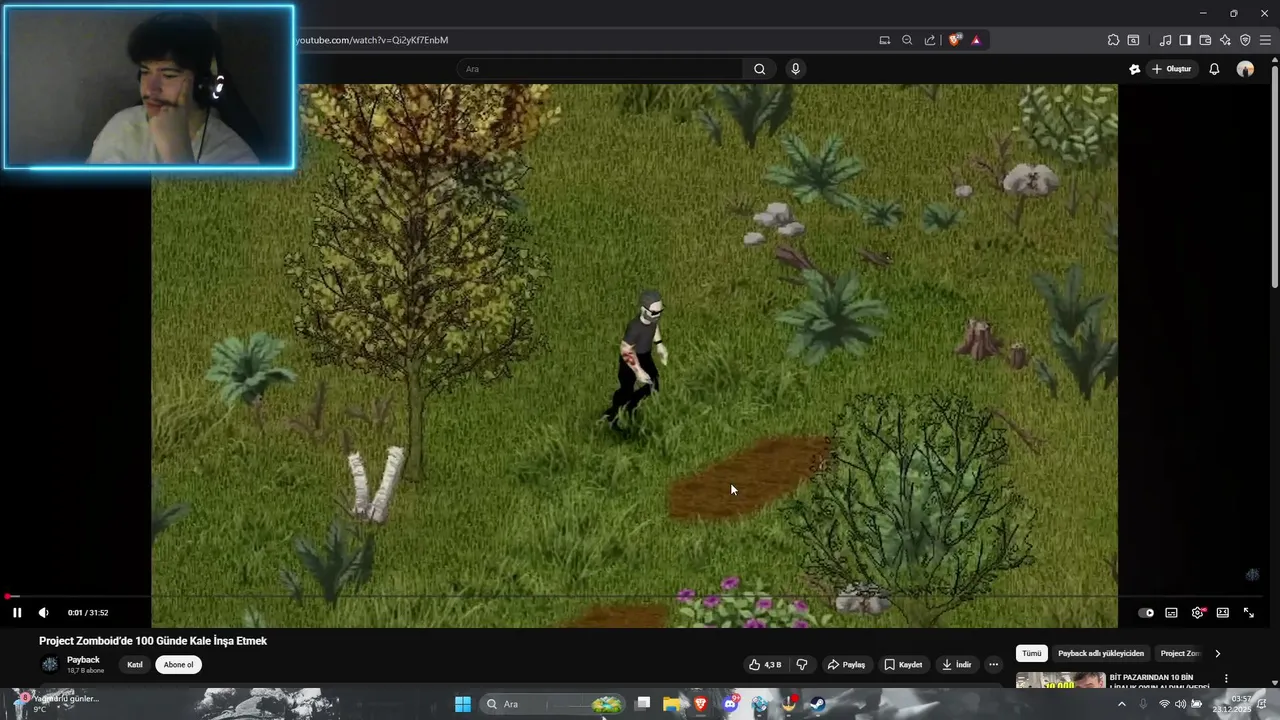Image resolution: width=1280 pixels, height=720 pixels.
Task: Join the channel with Katıl
Action: coord(135,665)
